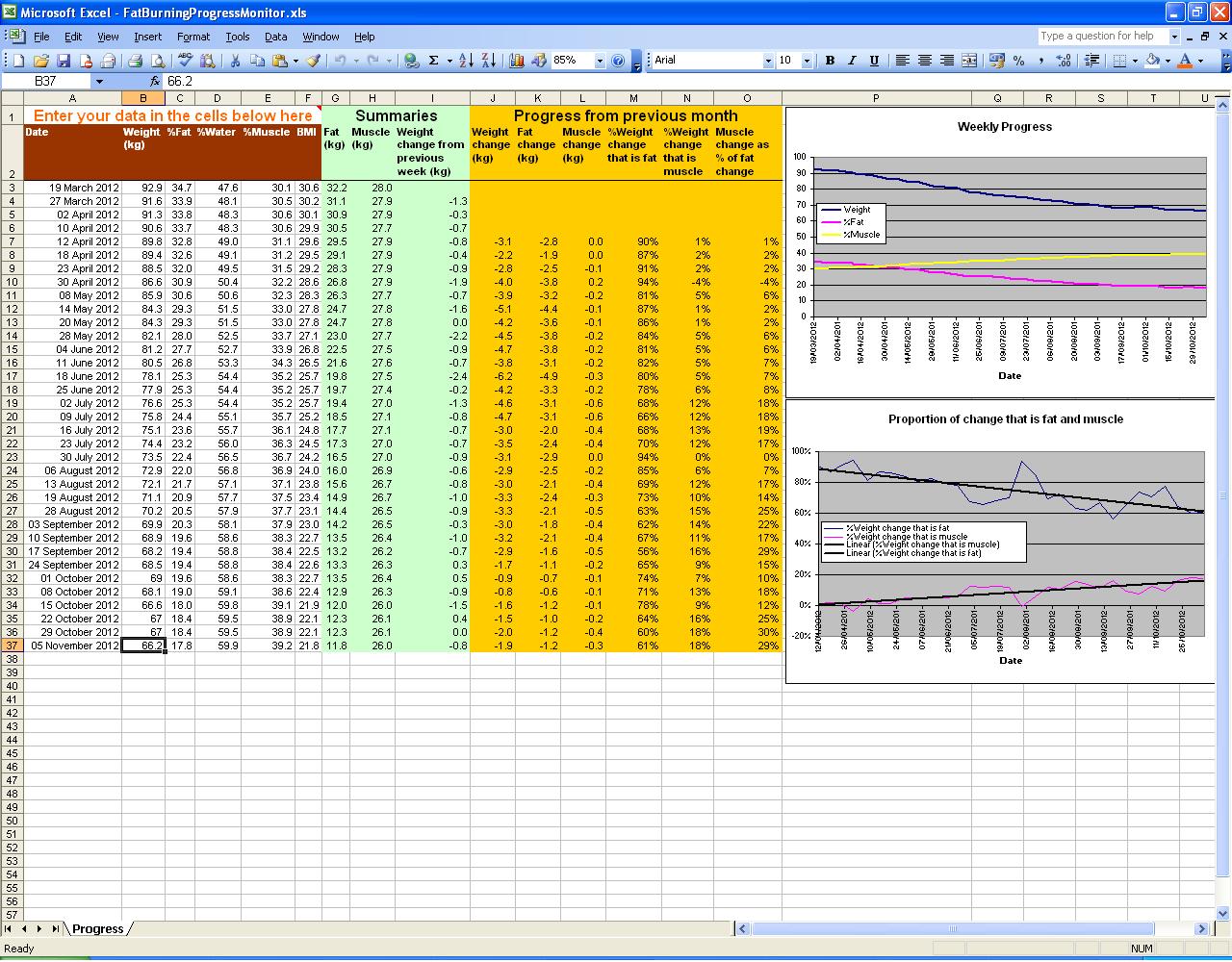Toggle Bold formatting button
Screen dimensions: 1232x962
click(x=830, y=61)
